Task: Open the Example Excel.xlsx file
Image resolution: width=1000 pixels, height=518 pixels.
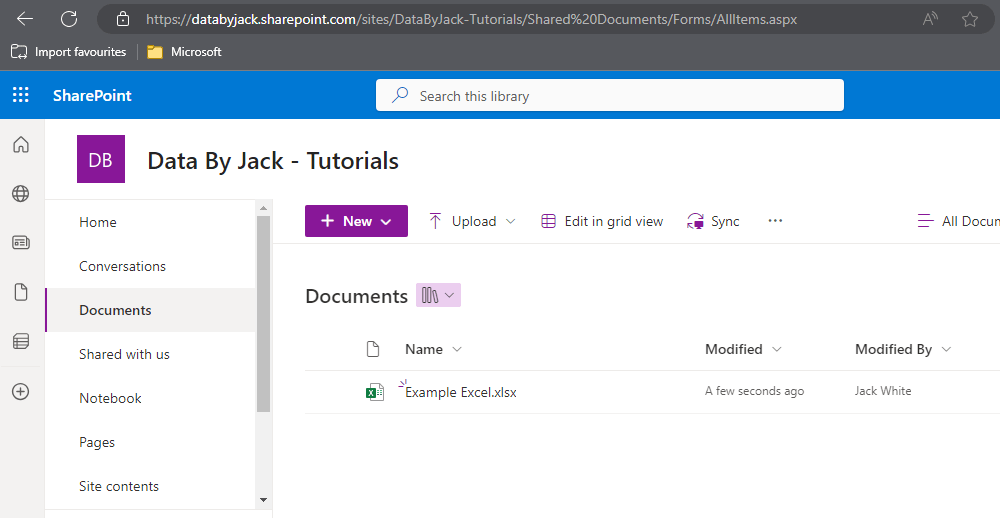Action: tap(461, 392)
